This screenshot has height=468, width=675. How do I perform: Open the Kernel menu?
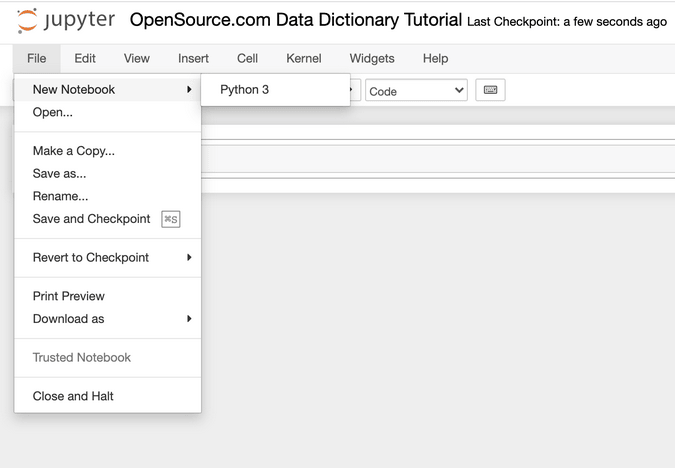click(304, 59)
